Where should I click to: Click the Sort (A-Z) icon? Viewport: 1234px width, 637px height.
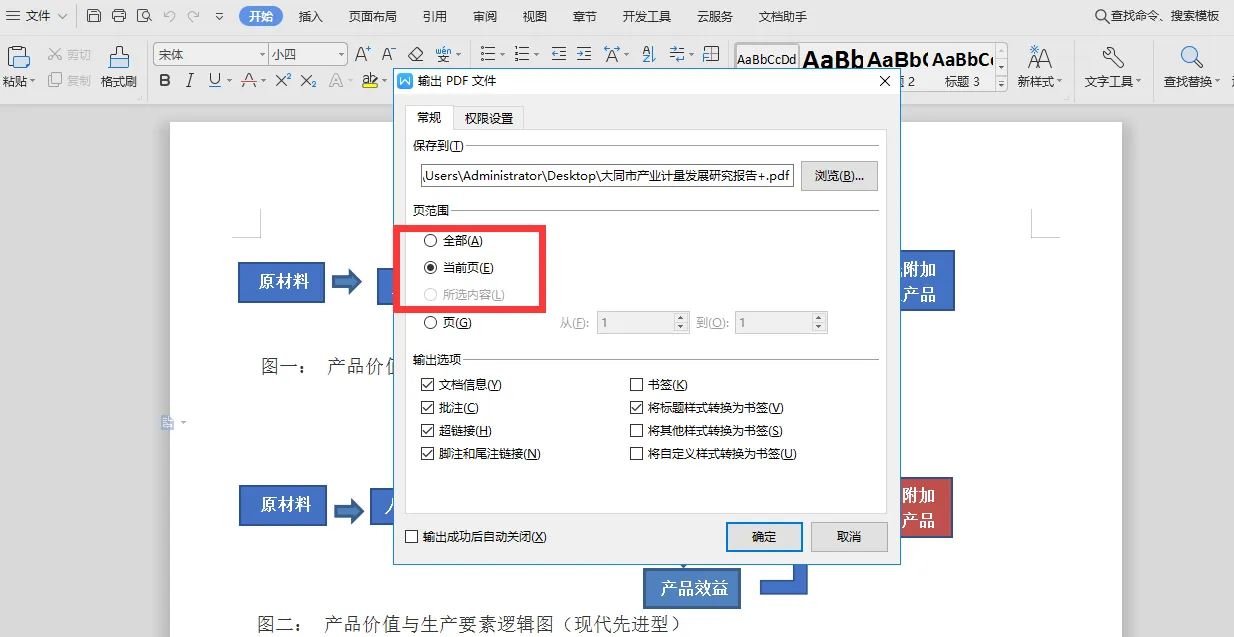(x=648, y=54)
